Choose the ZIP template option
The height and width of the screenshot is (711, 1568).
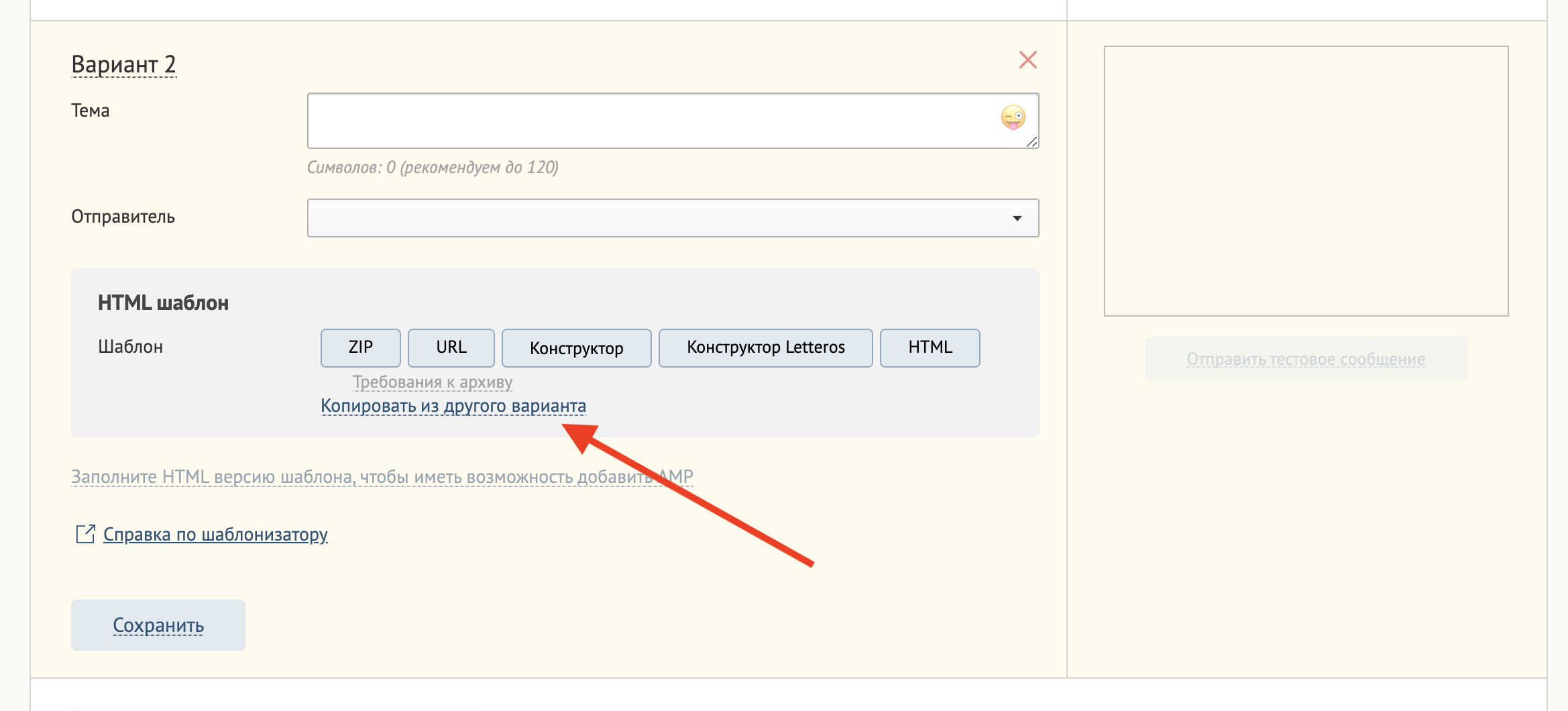pyautogui.click(x=361, y=347)
